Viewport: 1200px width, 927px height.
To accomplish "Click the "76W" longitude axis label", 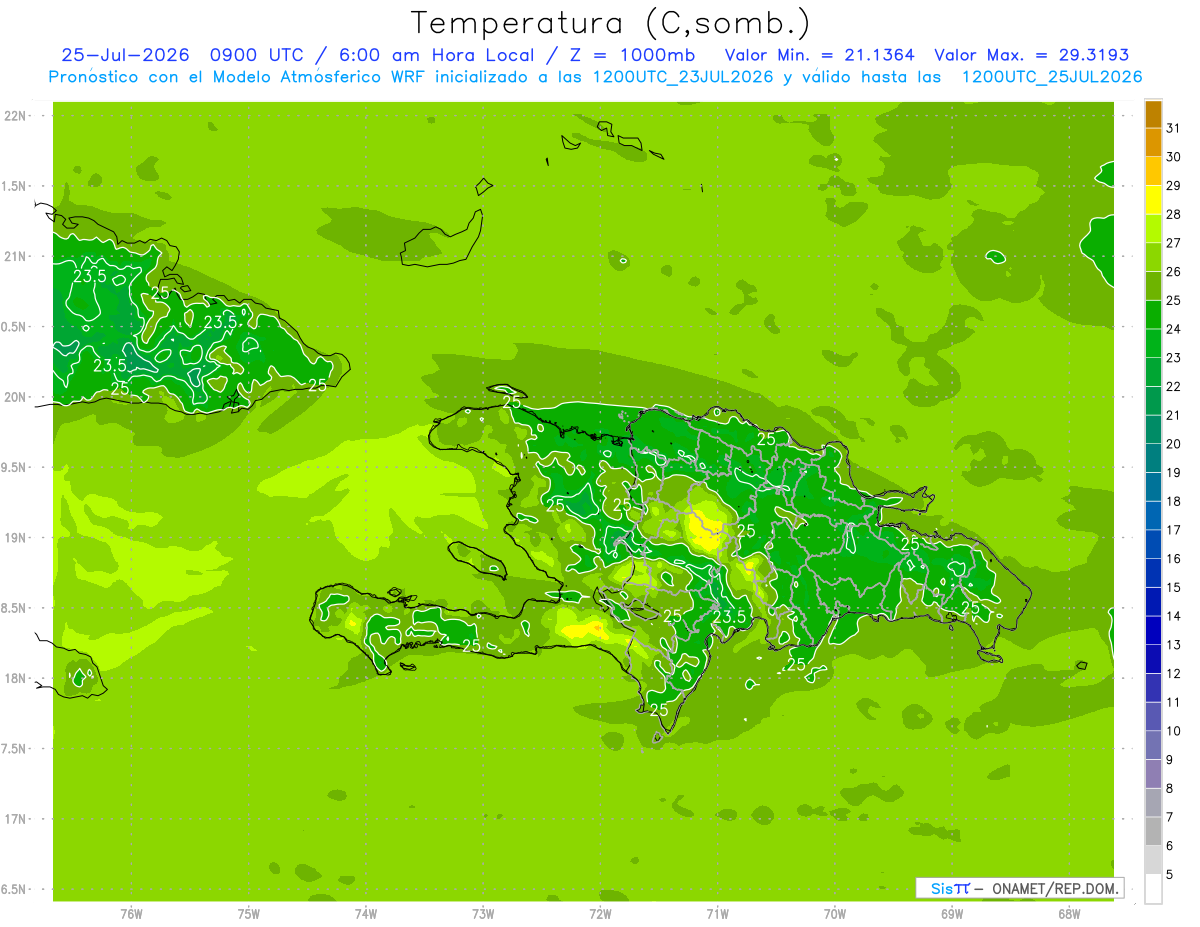I will click(131, 914).
